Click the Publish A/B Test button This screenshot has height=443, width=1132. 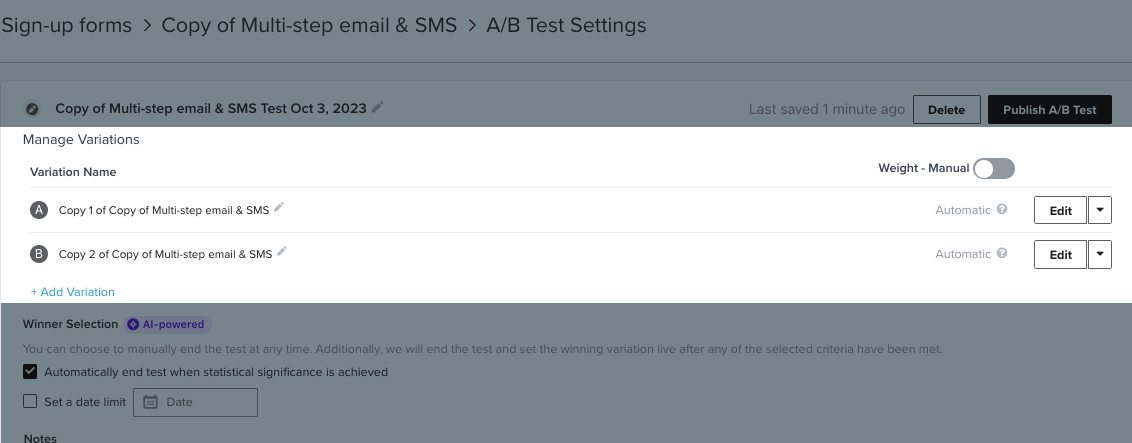tap(1049, 110)
